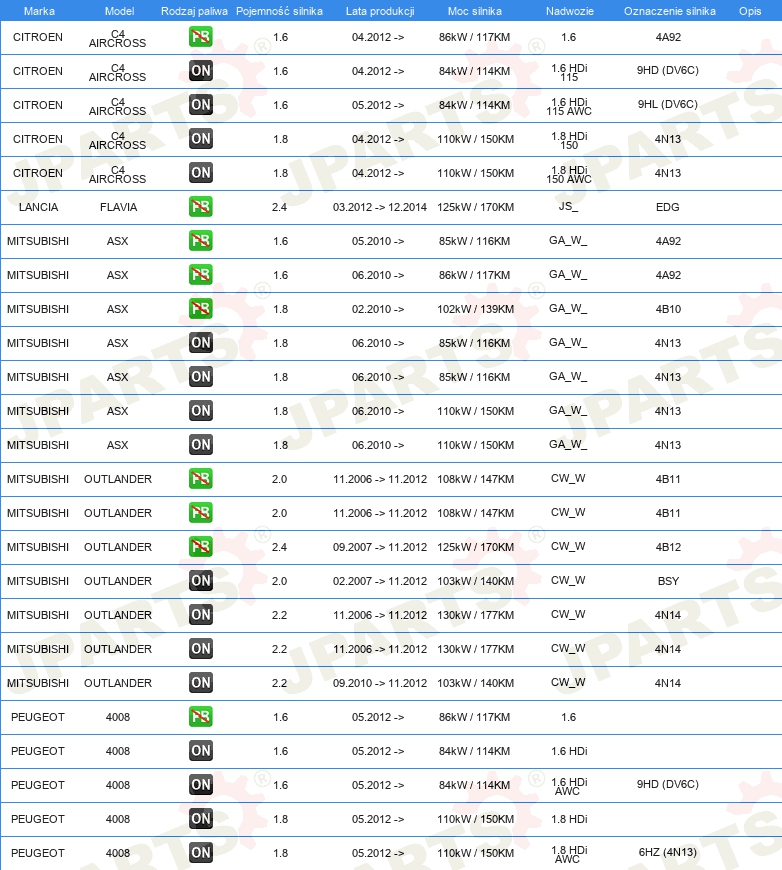This screenshot has height=870, width=782.
Task: Click the Lata produkcji column header
Action: tap(380, 11)
